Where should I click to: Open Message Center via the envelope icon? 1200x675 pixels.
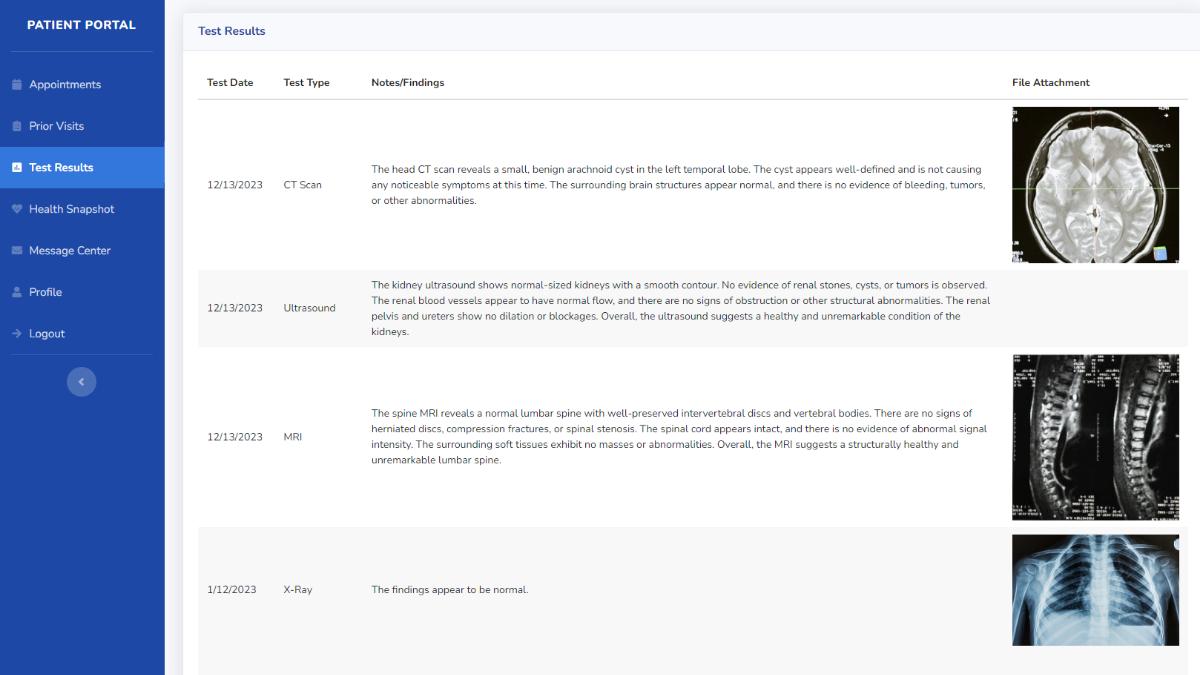[x=15, y=250]
